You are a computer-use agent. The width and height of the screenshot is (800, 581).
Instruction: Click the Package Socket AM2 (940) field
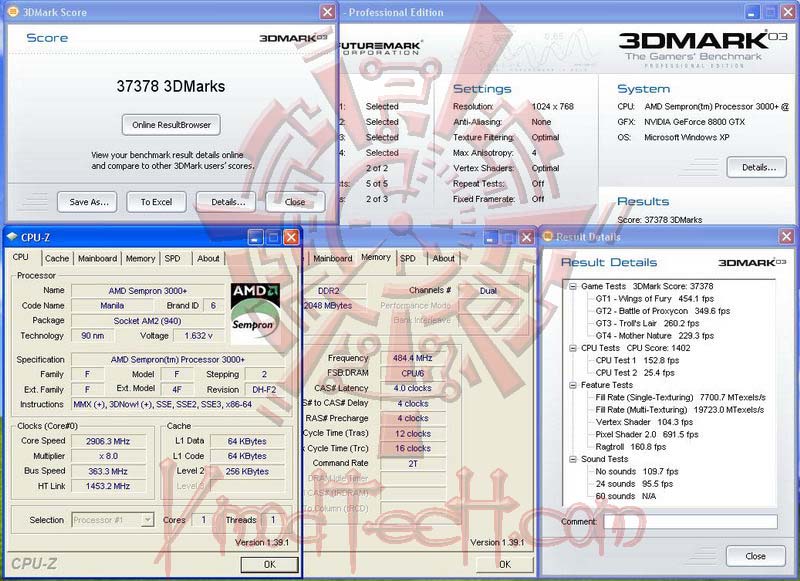(147, 321)
